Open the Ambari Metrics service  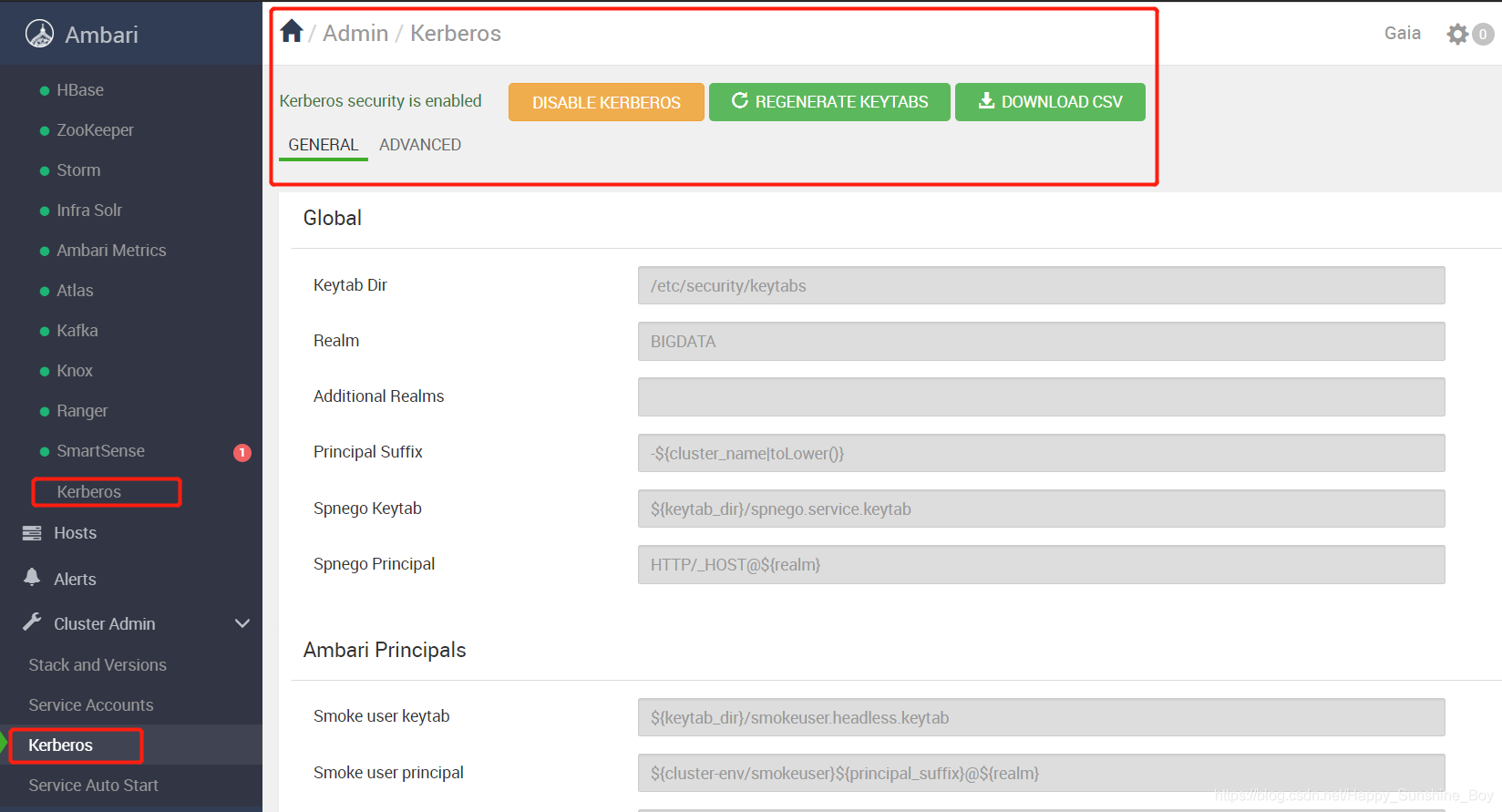click(111, 251)
